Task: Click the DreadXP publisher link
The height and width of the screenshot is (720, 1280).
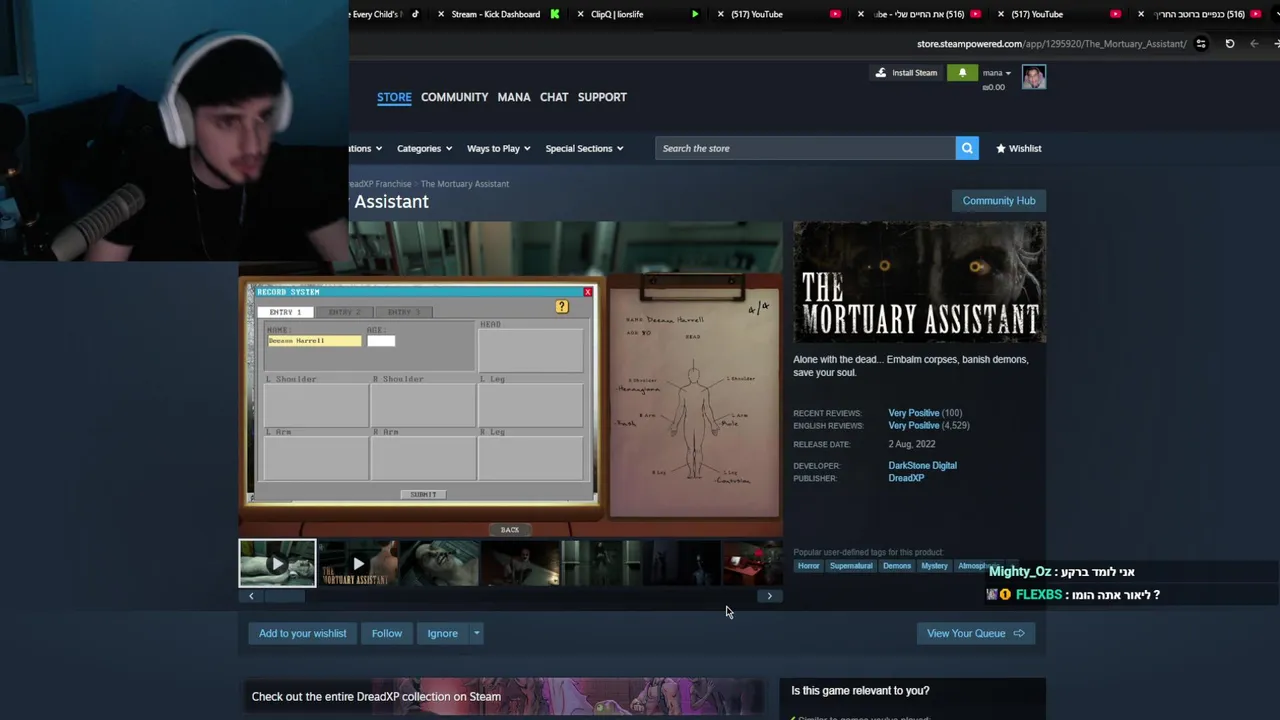Action: (906, 478)
